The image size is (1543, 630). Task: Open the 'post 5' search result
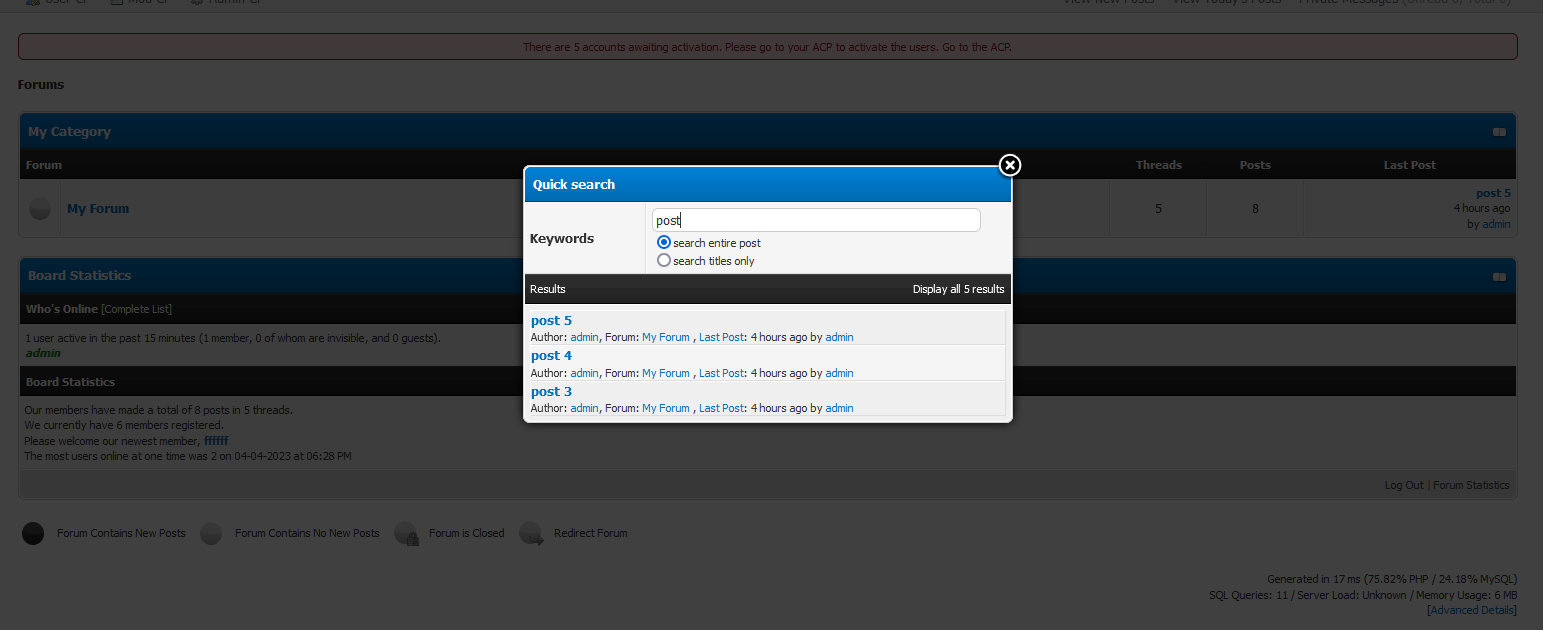click(x=551, y=321)
